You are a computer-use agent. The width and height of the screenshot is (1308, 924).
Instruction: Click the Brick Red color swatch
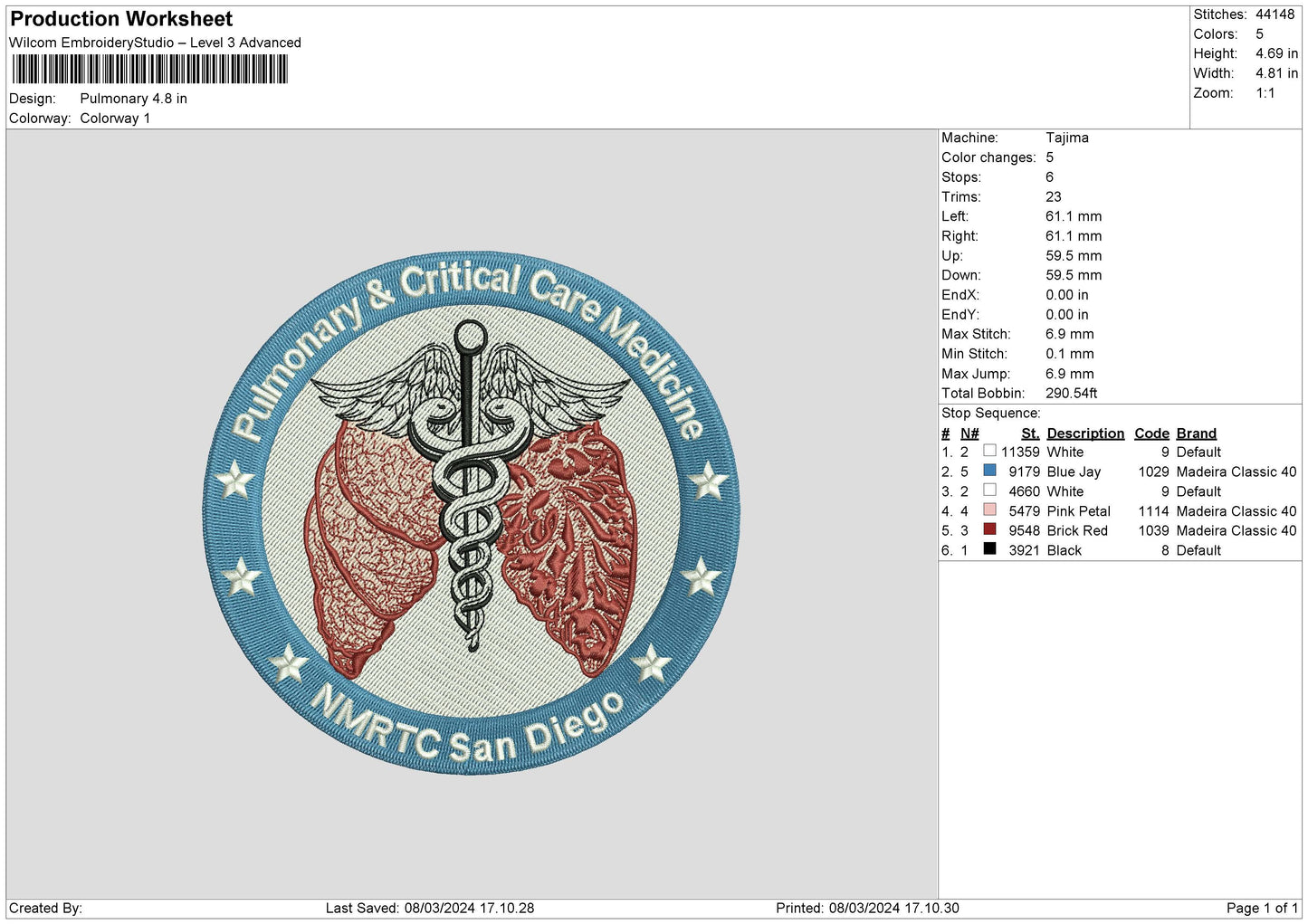989,529
